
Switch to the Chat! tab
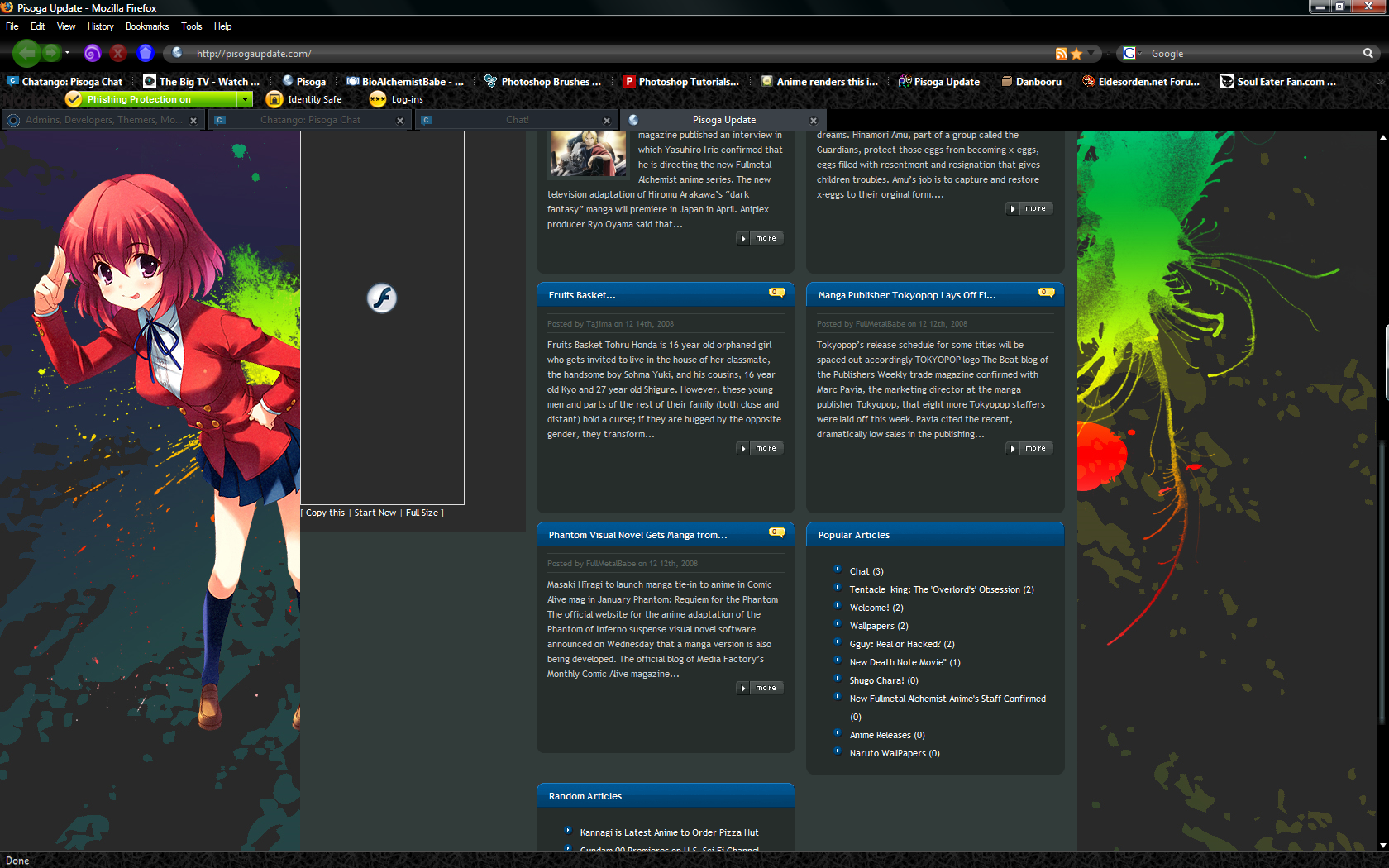coord(515,120)
